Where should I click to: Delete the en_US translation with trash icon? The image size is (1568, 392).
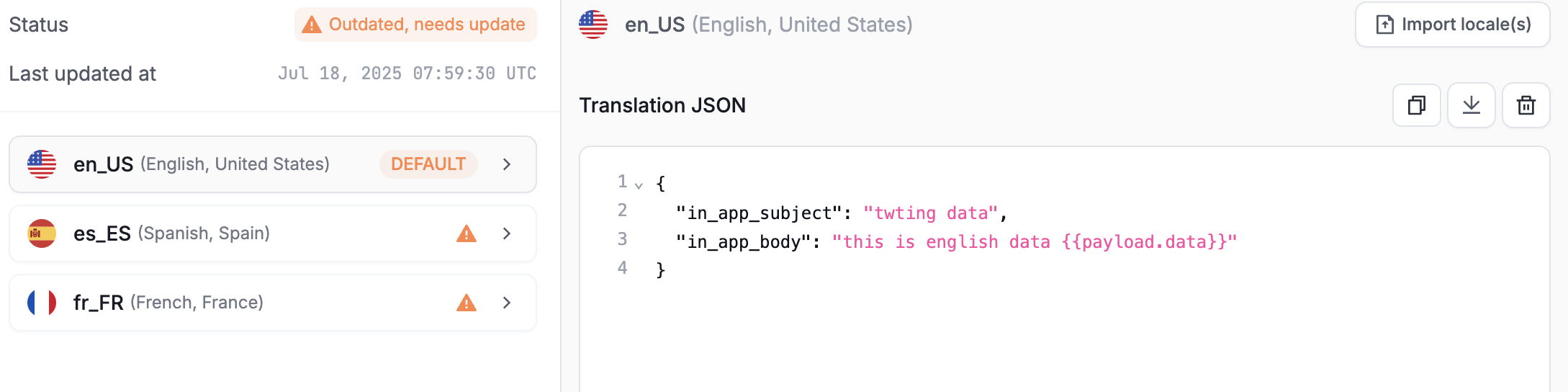pos(1526,105)
